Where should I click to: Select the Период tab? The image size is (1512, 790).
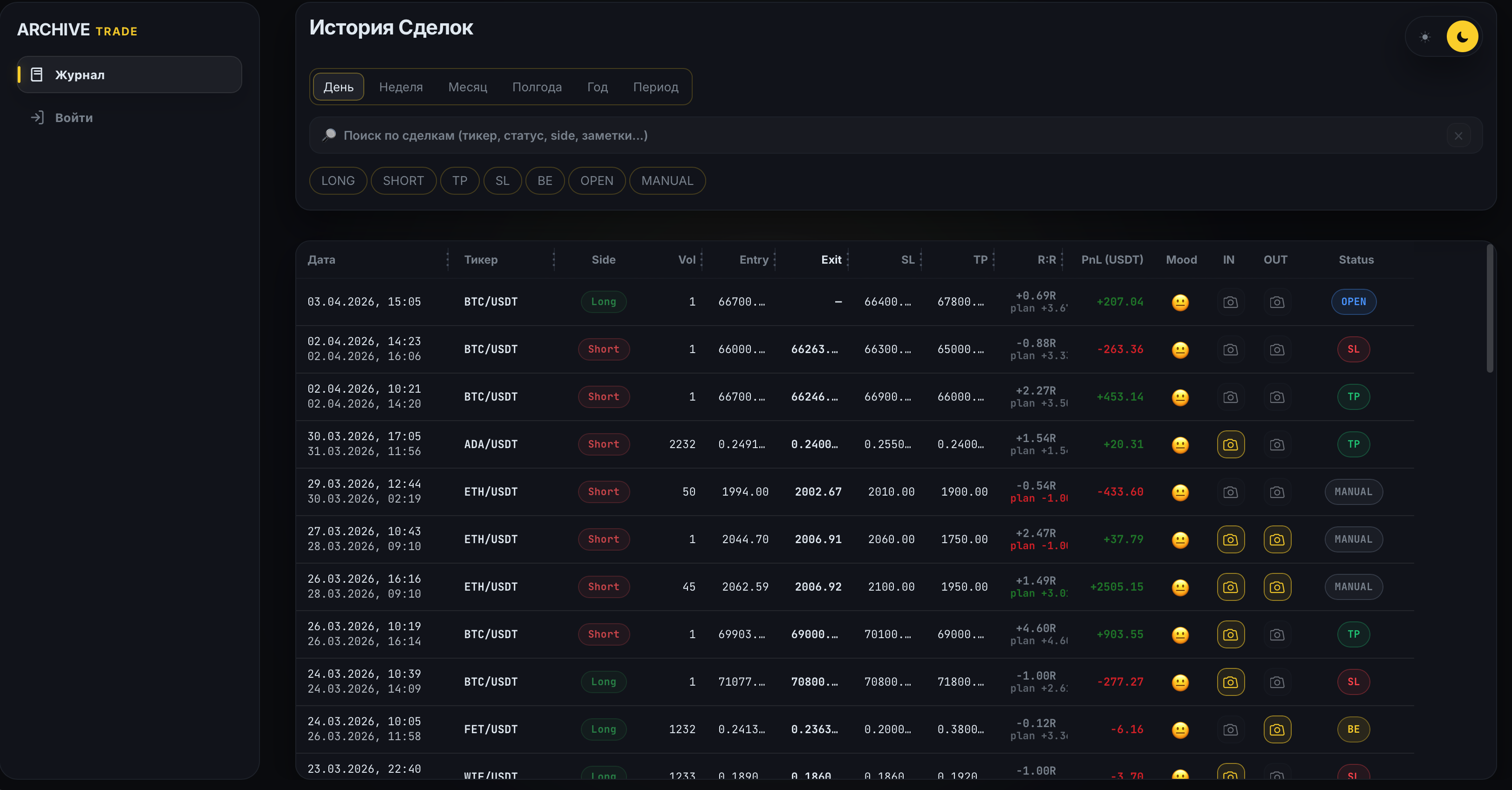click(x=655, y=87)
